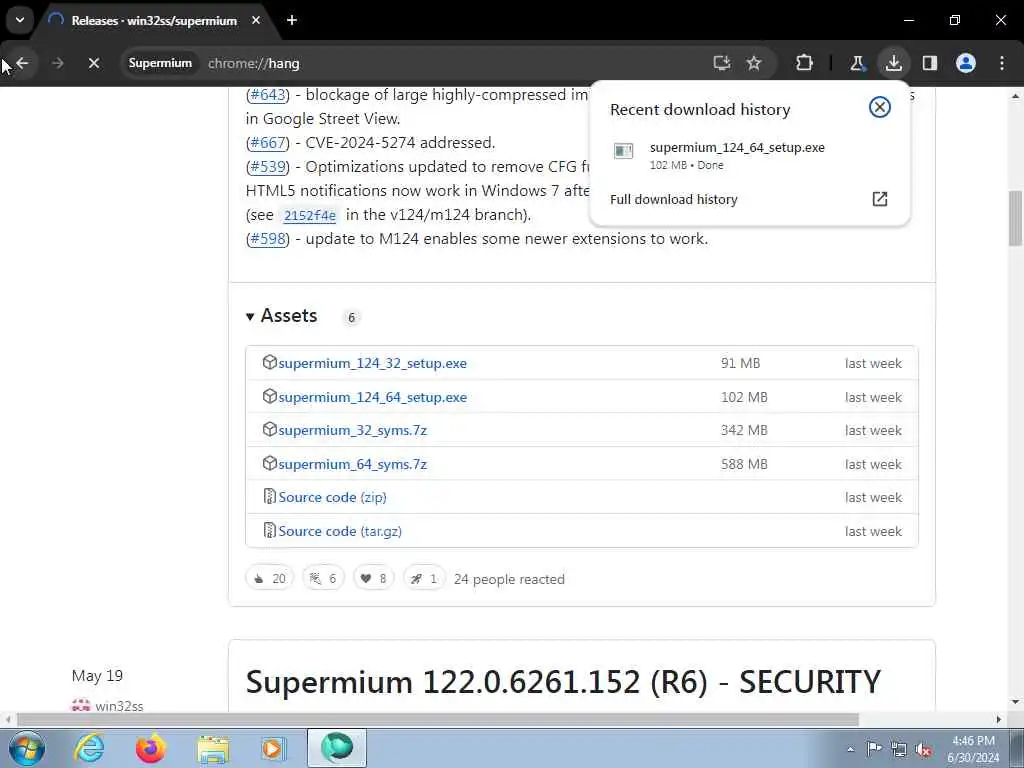The height and width of the screenshot is (768, 1024).
Task: Bookmark this page with the star icon
Action: [754, 63]
